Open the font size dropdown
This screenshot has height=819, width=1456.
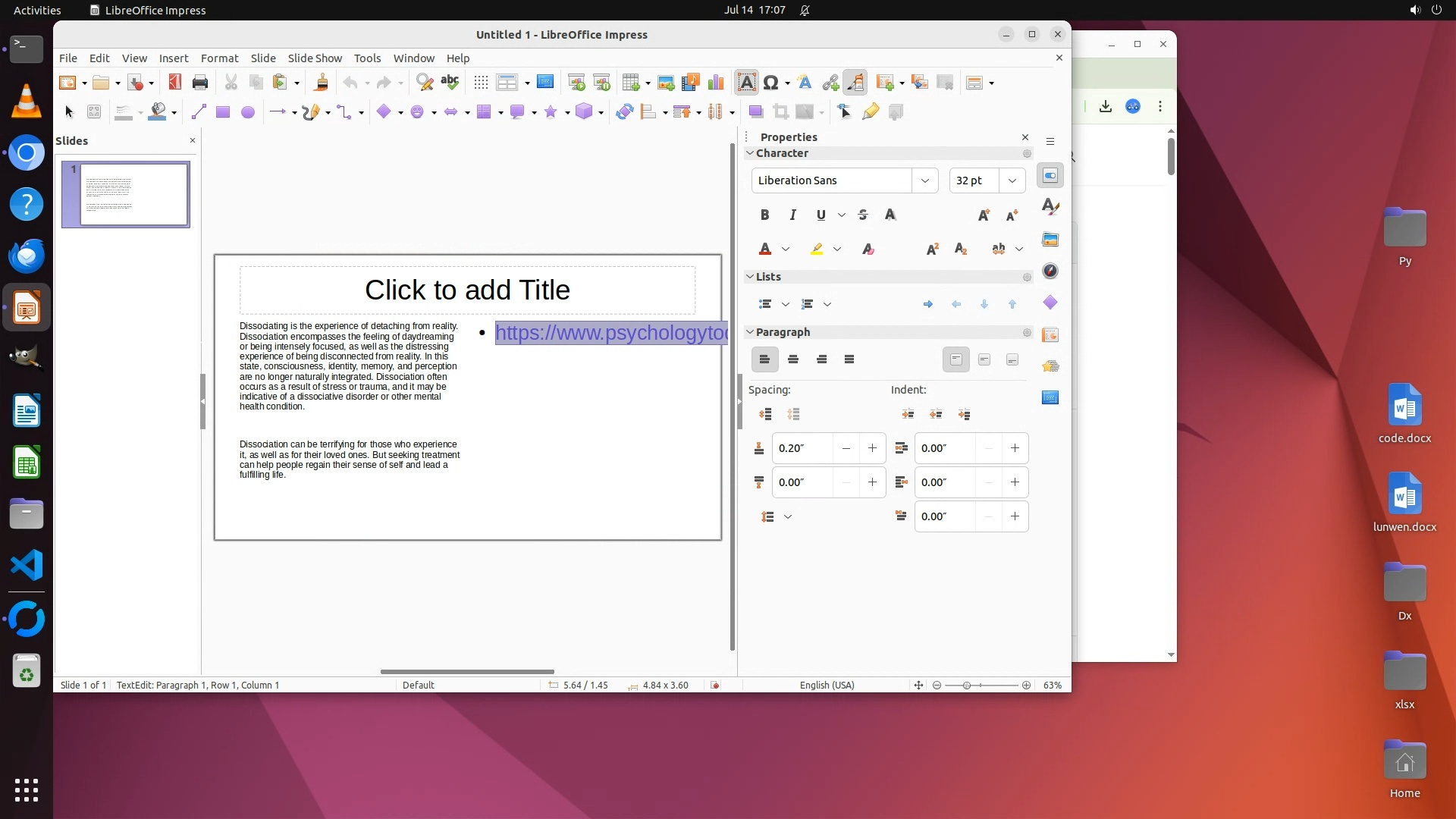pyautogui.click(x=1012, y=180)
